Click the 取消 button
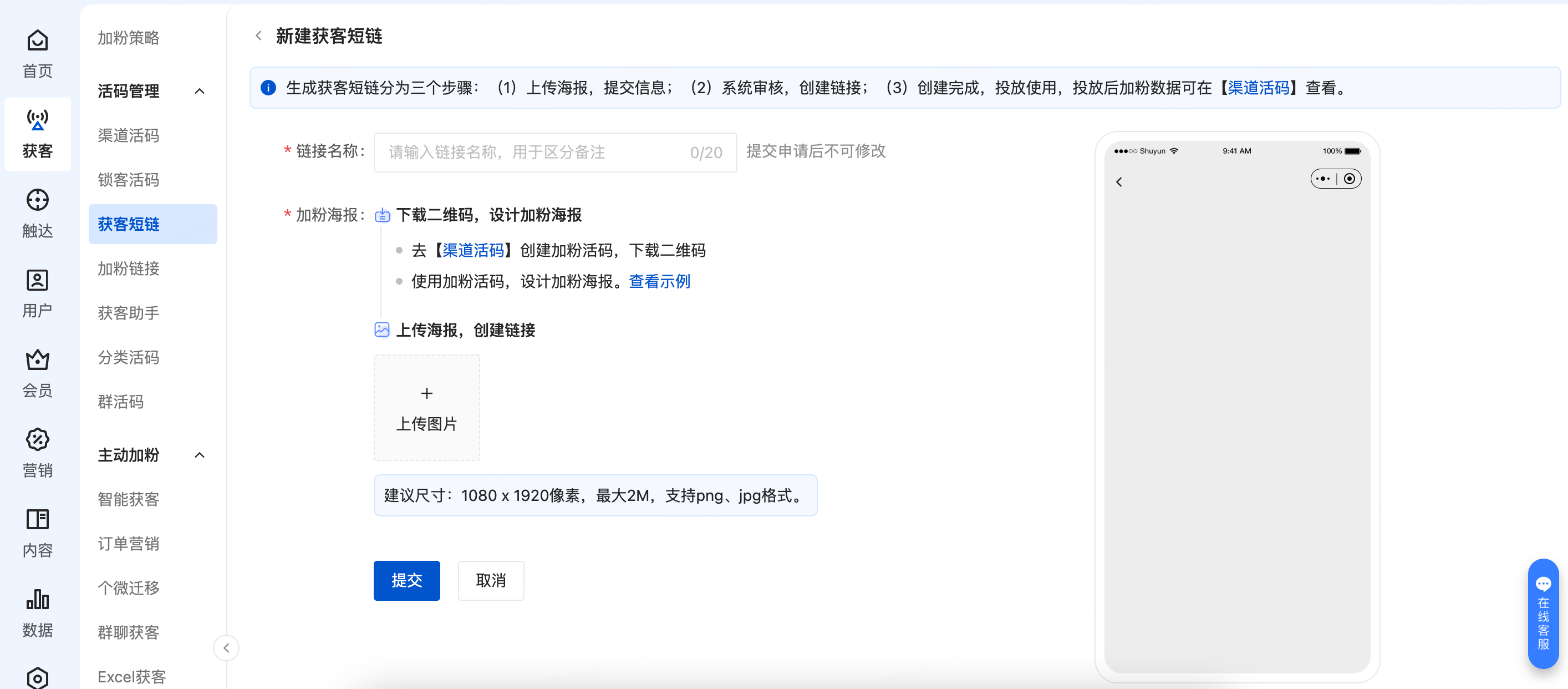Screen dimensions: 1568x689 click(x=491, y=581)
